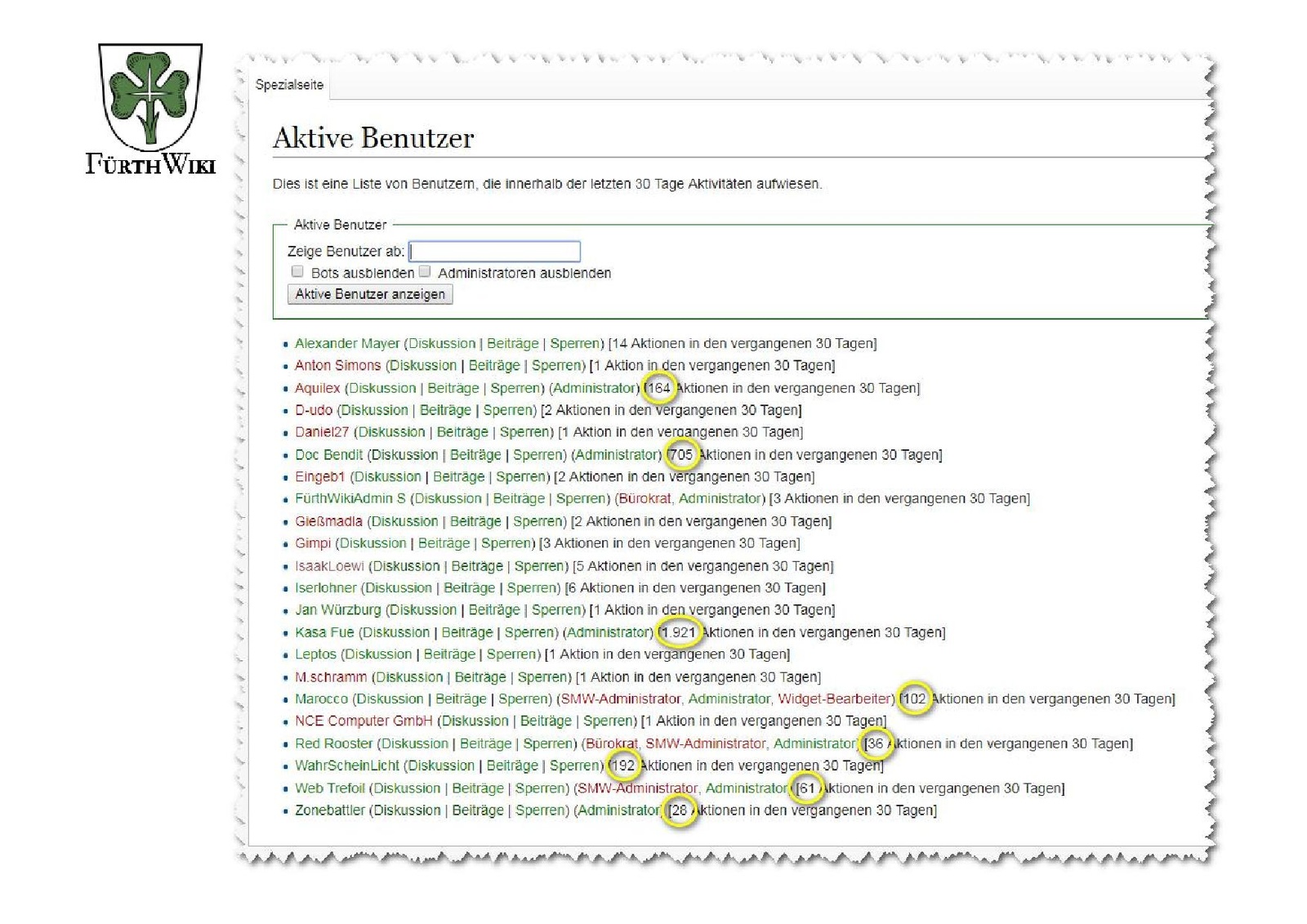1307x924 pixels.
Task: Open Anton Simons' Diskussion page
Action: (422, 365)
